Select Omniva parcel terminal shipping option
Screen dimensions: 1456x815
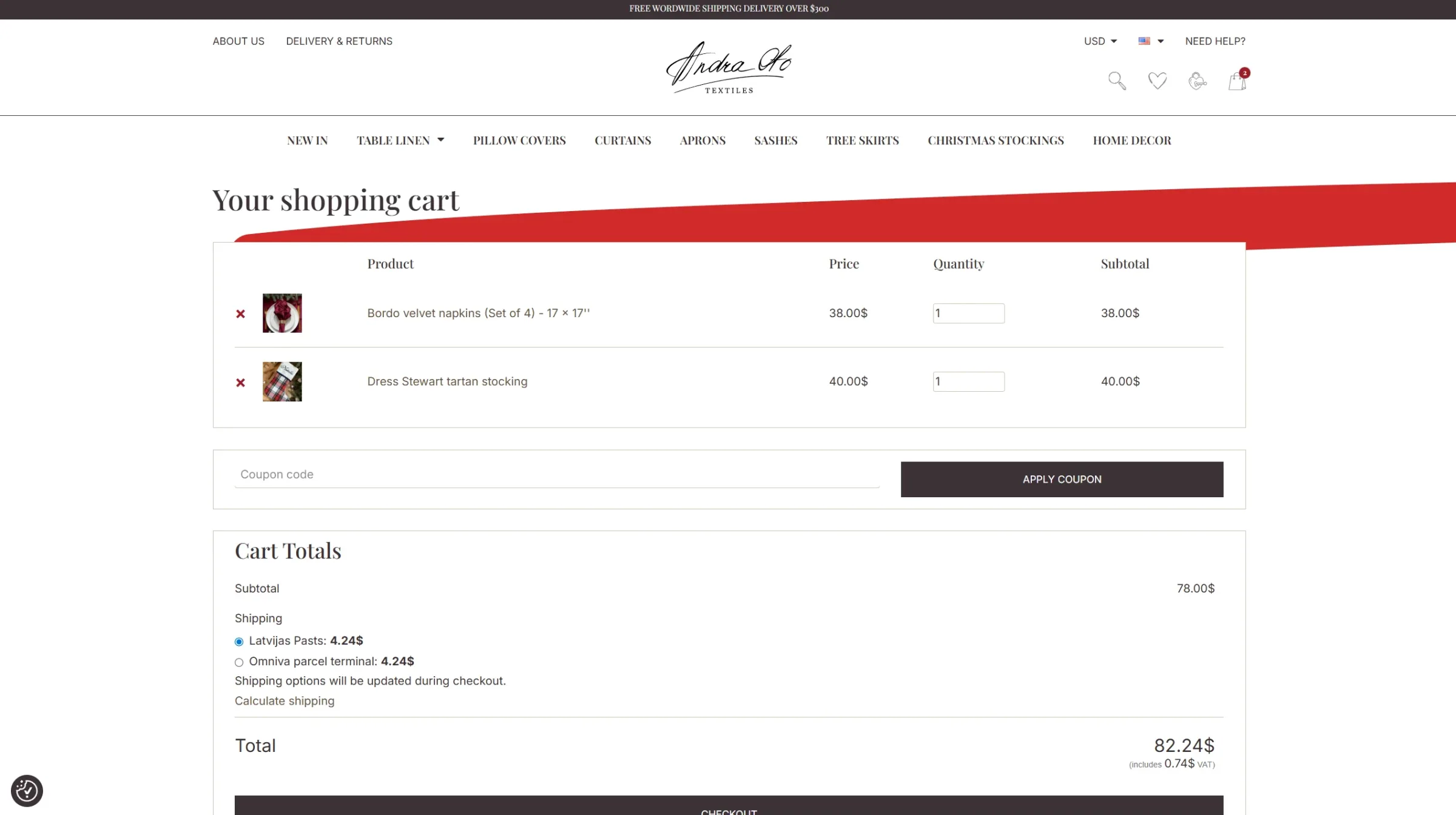pyautogui.click(x=239, y=662)
